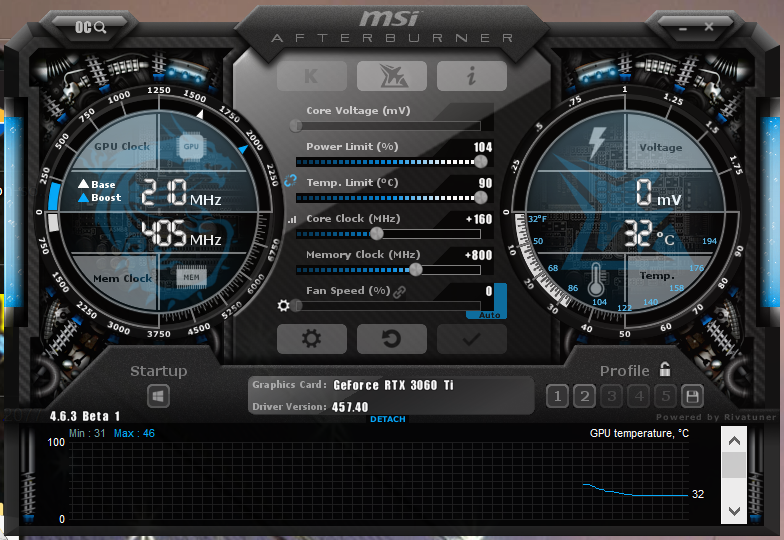Open settings gear button
The image size is (784, 540).
coord(312,338)
